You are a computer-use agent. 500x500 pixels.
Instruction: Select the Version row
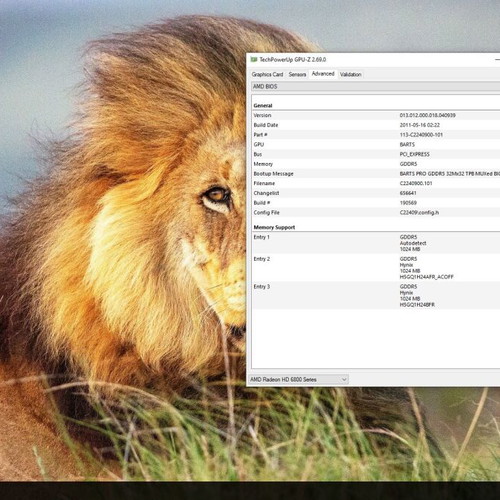(376, 115)
